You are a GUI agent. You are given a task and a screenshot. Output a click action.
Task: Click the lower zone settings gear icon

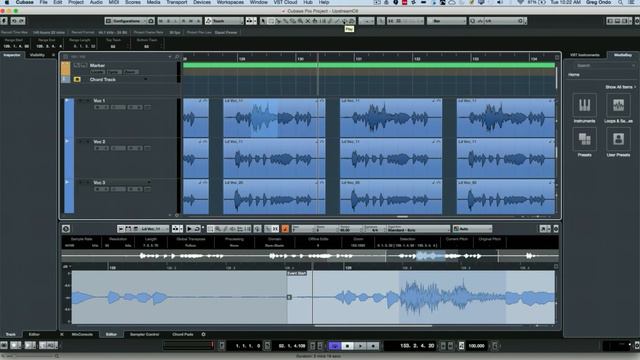pyautogui.click(x=203, y=334)
